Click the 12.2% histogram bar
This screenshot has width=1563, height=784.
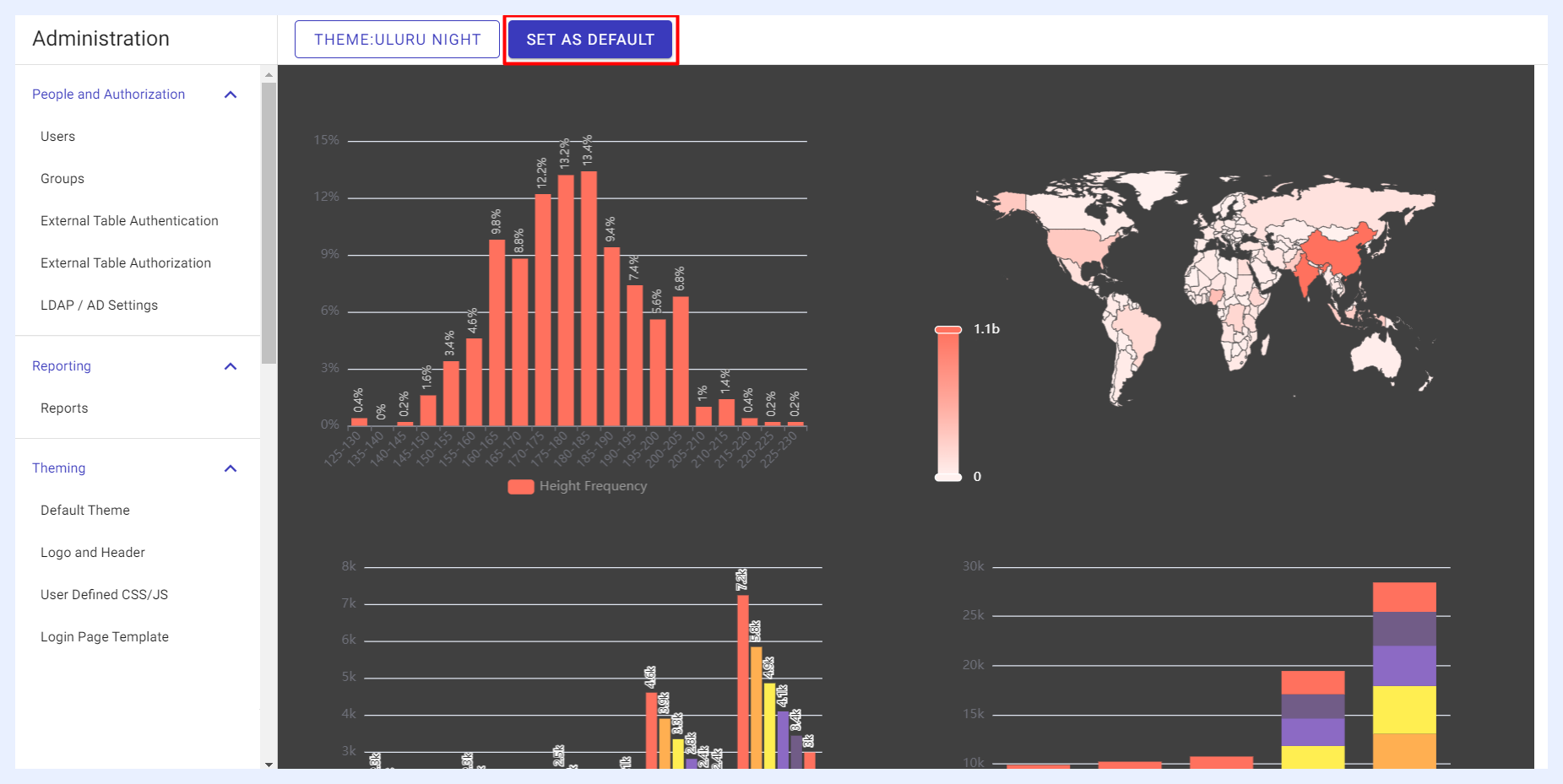(x=543, y=310)
